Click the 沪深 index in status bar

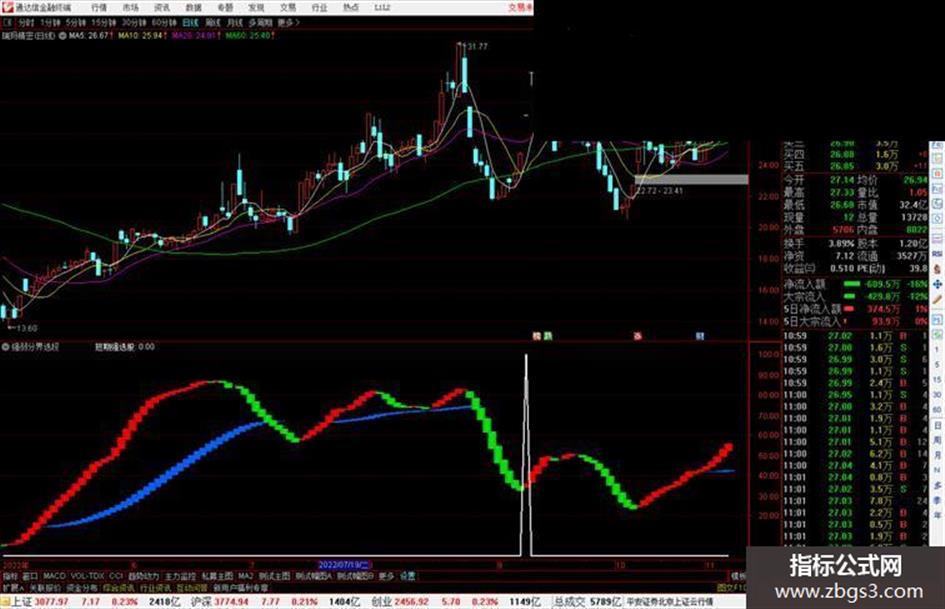pos(202,601)
